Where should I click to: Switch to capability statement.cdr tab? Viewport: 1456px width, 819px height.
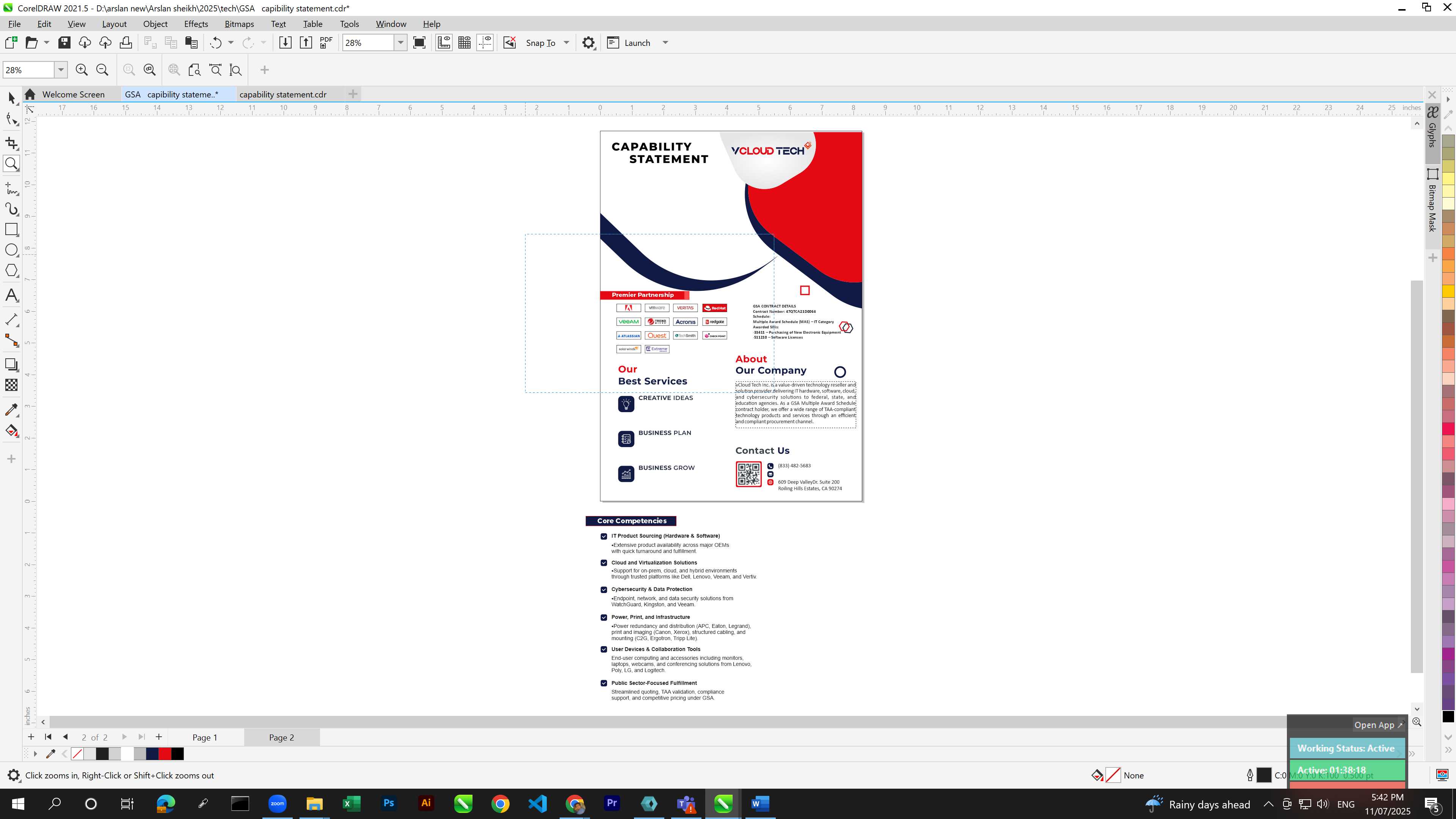click(282, 94)
